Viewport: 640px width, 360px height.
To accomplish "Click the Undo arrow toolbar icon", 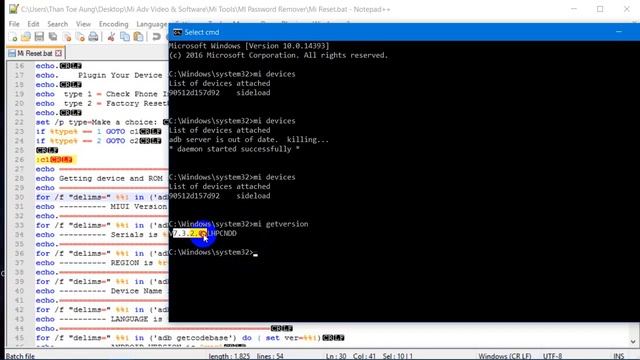I will (x=156, y=37).
